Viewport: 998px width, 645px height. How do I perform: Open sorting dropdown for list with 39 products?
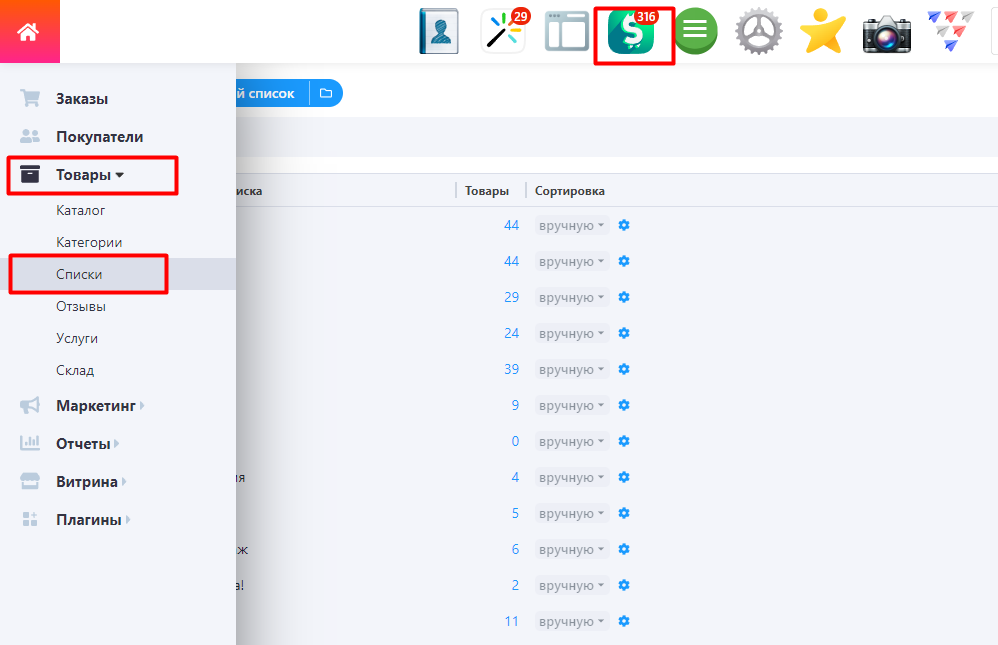(x=571, y=370)
